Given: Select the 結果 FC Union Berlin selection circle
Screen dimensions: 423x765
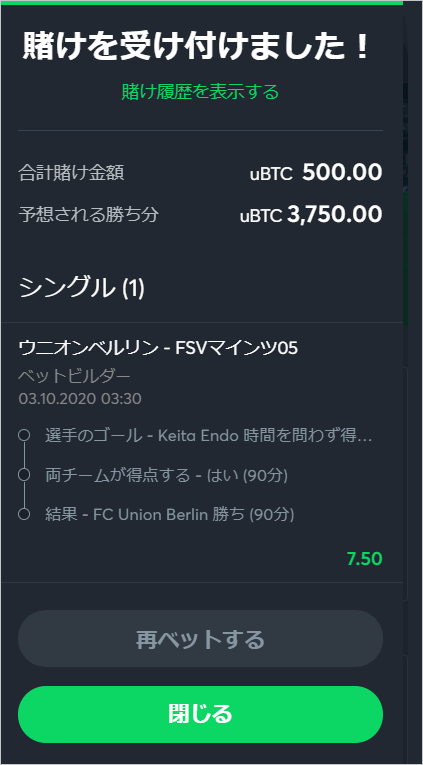Looking at the screenshot, I should [24, 514].
